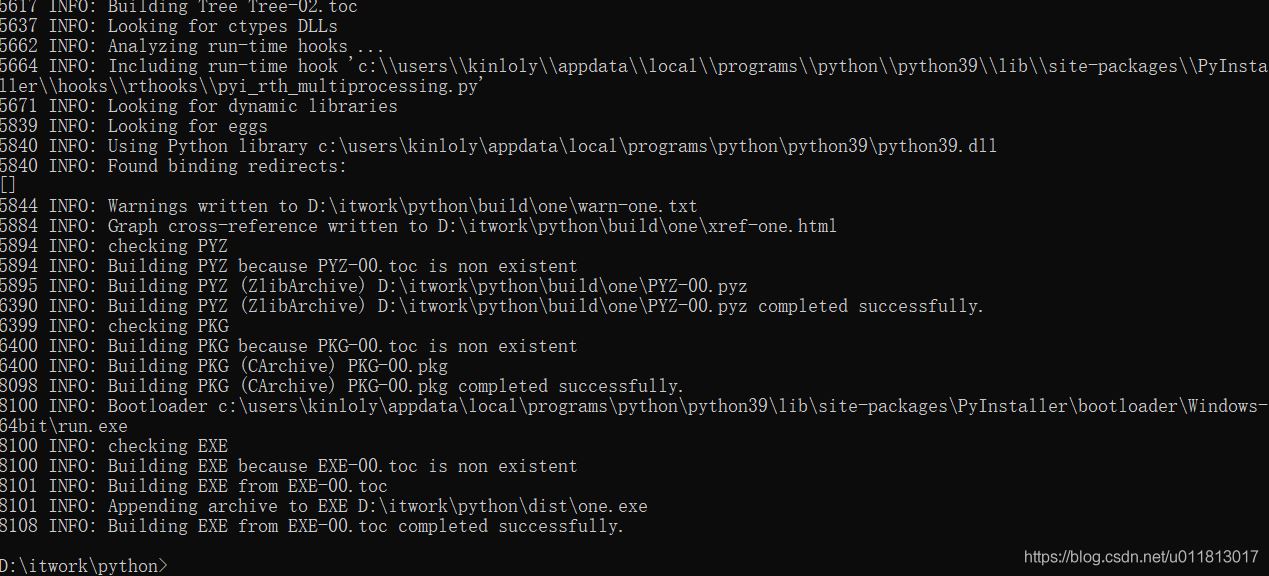This screenshot has height=576, width=1269.
Task: Click the 'checking EXE' log line
Action: coord(167,446)
